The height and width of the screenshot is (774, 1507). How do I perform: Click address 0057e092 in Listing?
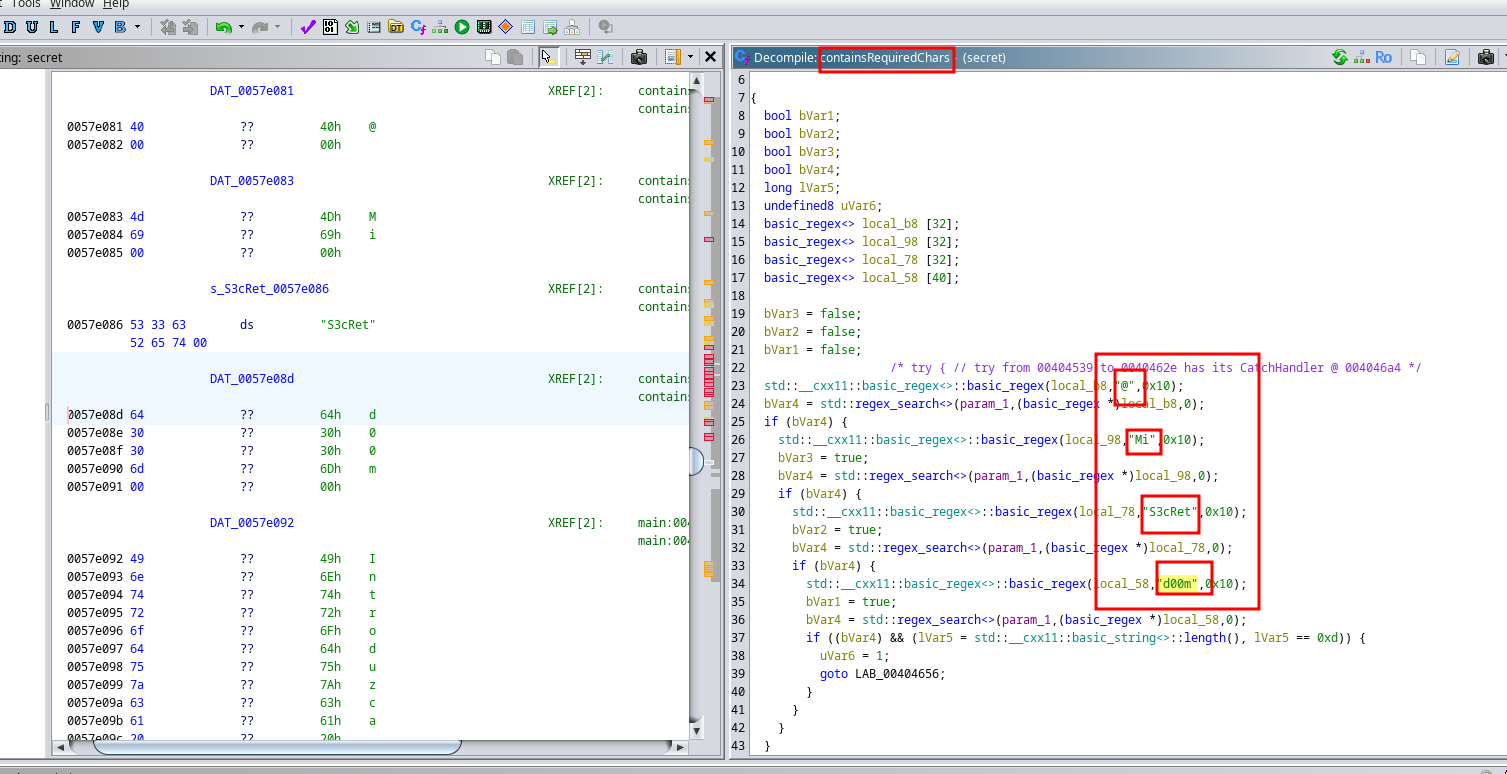(95, 559)
